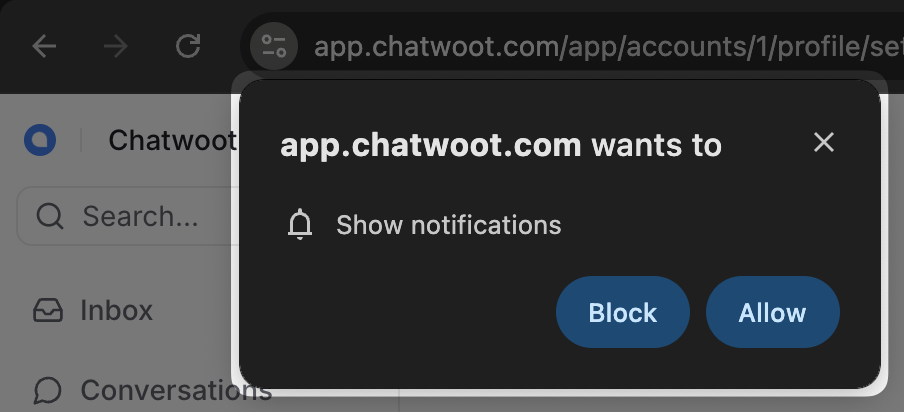Select the address bar URL text

tap(608, 46)
